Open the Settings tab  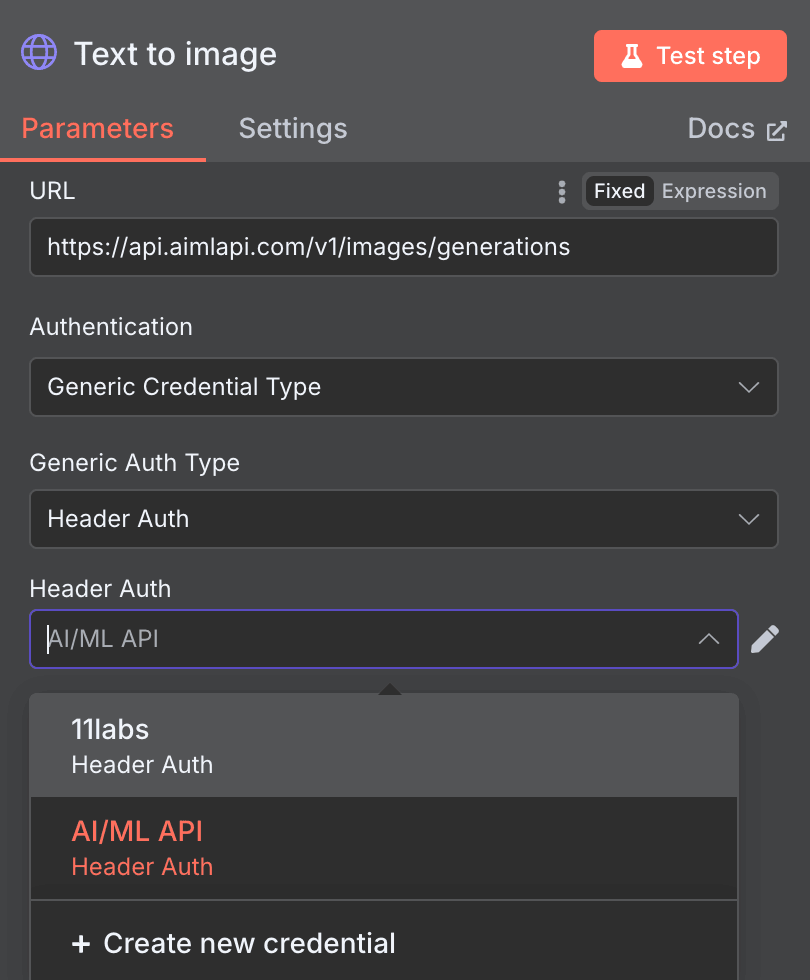(293, 129)
